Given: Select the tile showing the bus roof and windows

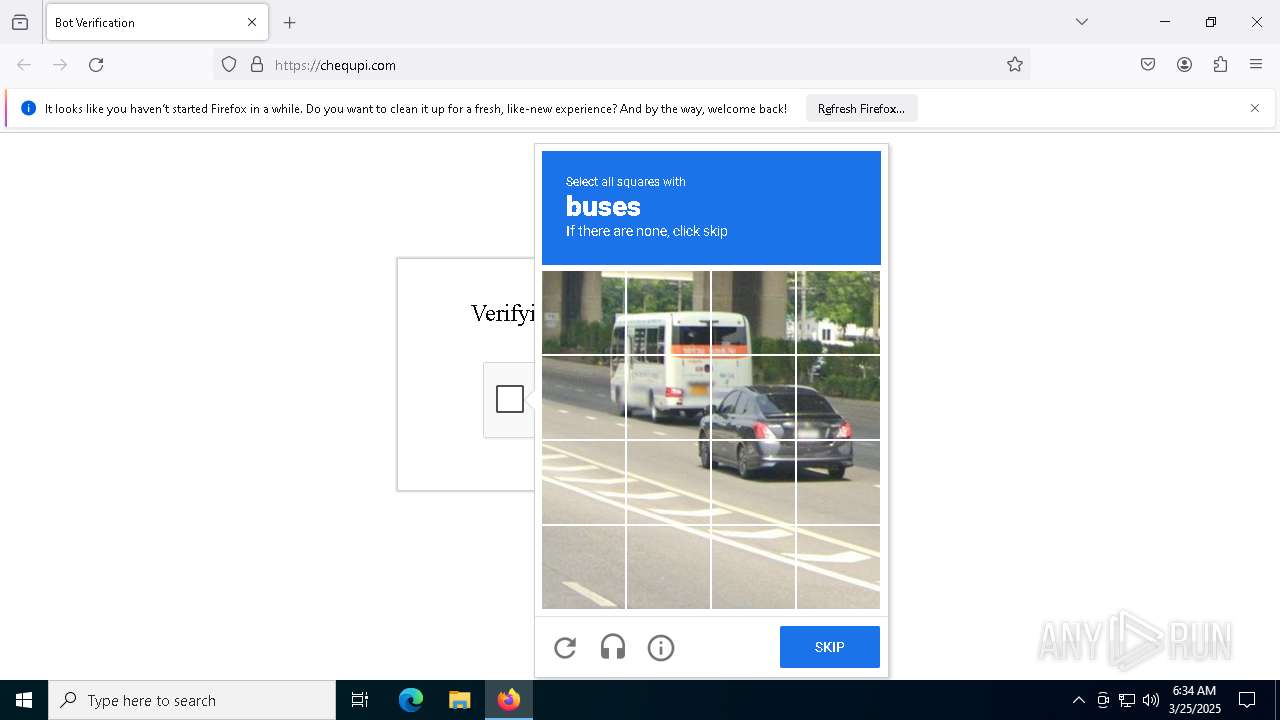Looking at the screenshot, I should tap(668, 313).
